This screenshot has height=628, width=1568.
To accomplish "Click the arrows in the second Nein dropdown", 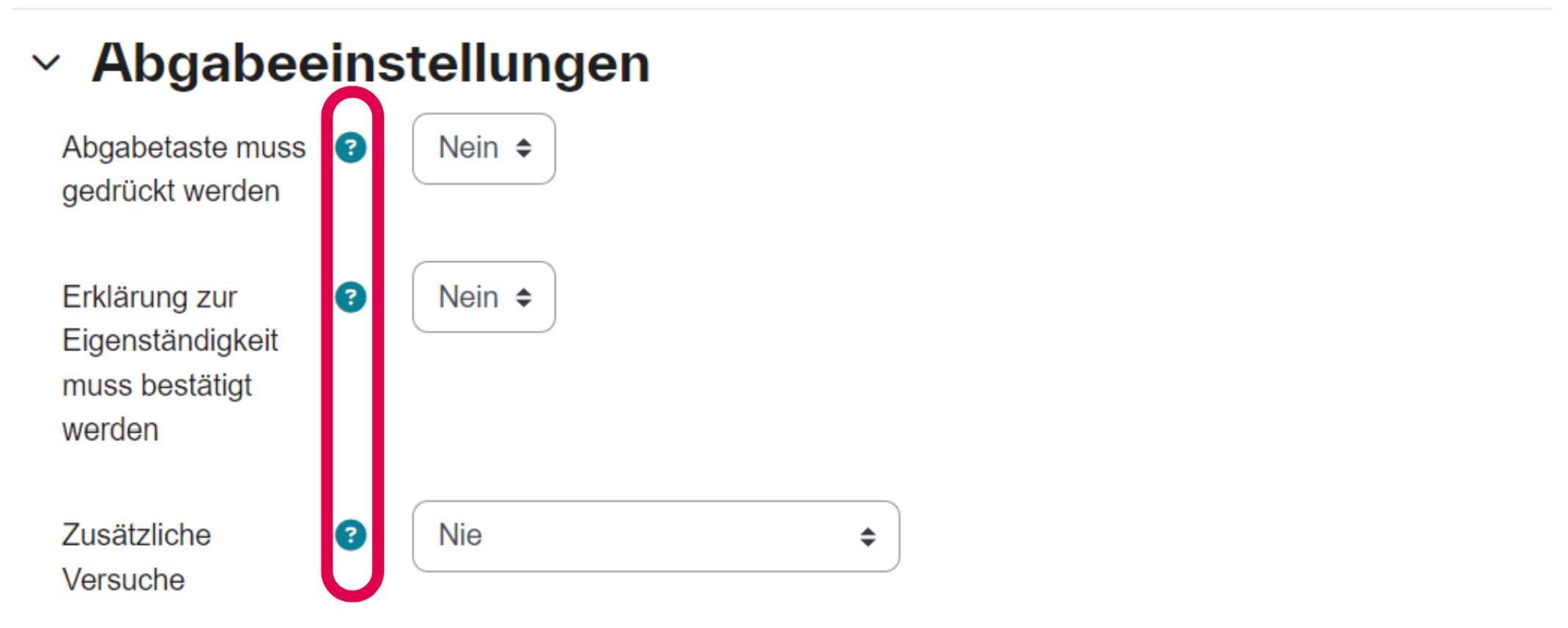I will (523, 298).
